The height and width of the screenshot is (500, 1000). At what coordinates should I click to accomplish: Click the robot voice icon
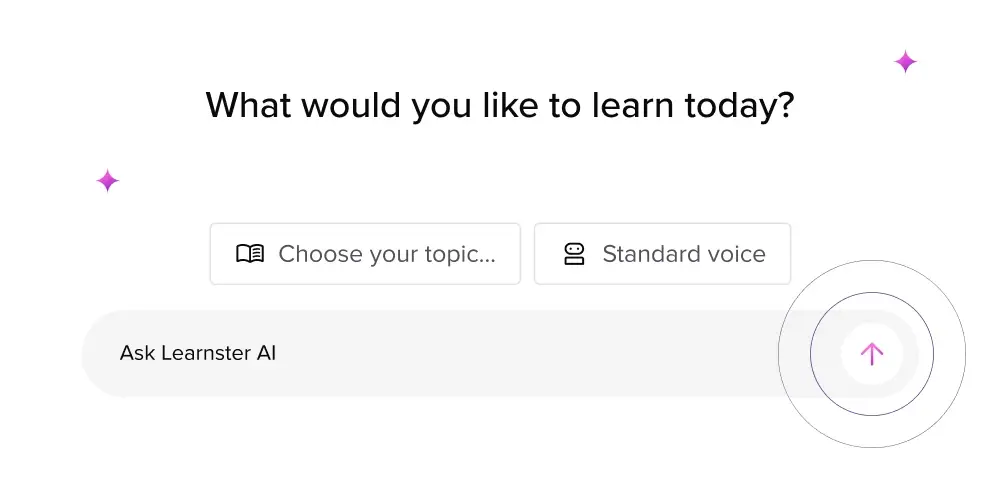tap(574, 254)
